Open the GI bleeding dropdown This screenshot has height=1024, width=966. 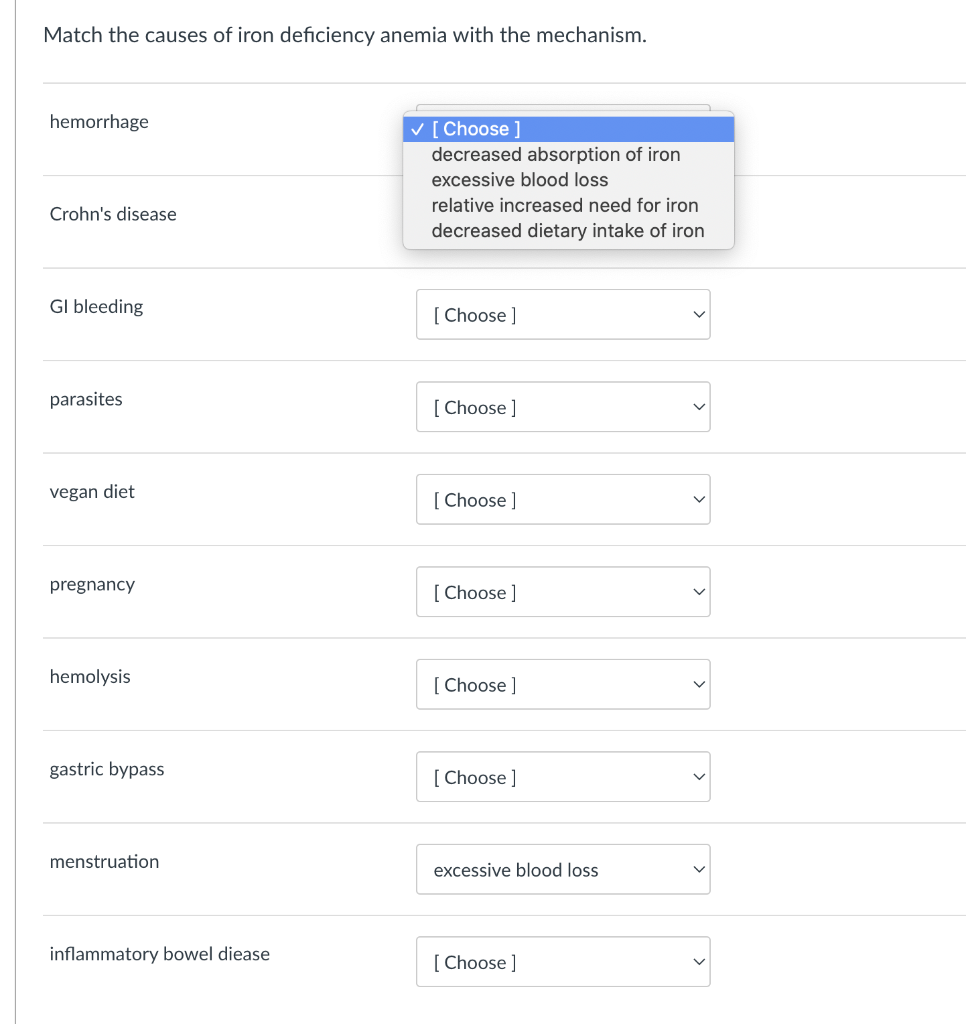[563, 315]
